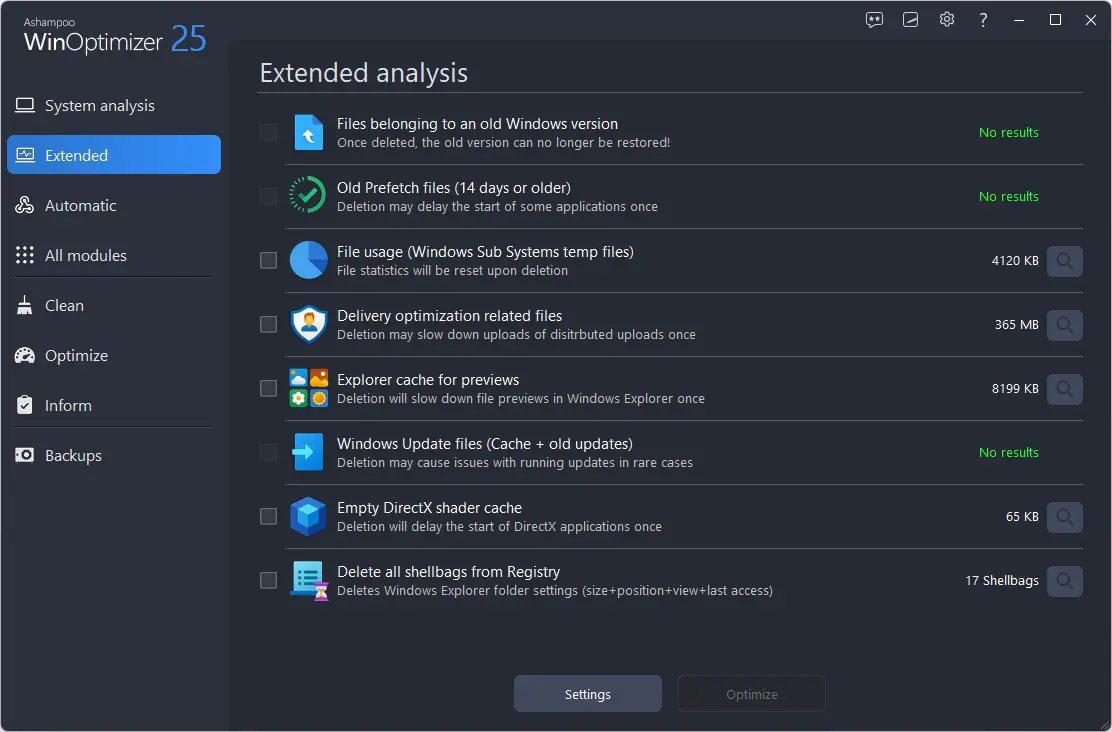The height and width of the screenshot is (732, 1112).
Task: Click the skin/theme switch icon in title bar
Action: click(911, 20)
